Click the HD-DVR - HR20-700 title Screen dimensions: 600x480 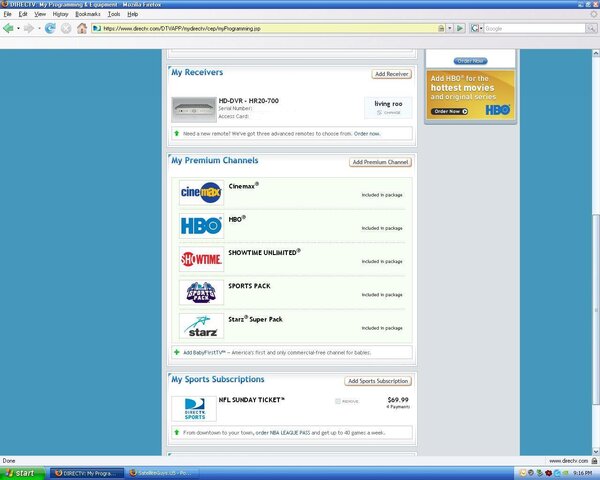248,101
